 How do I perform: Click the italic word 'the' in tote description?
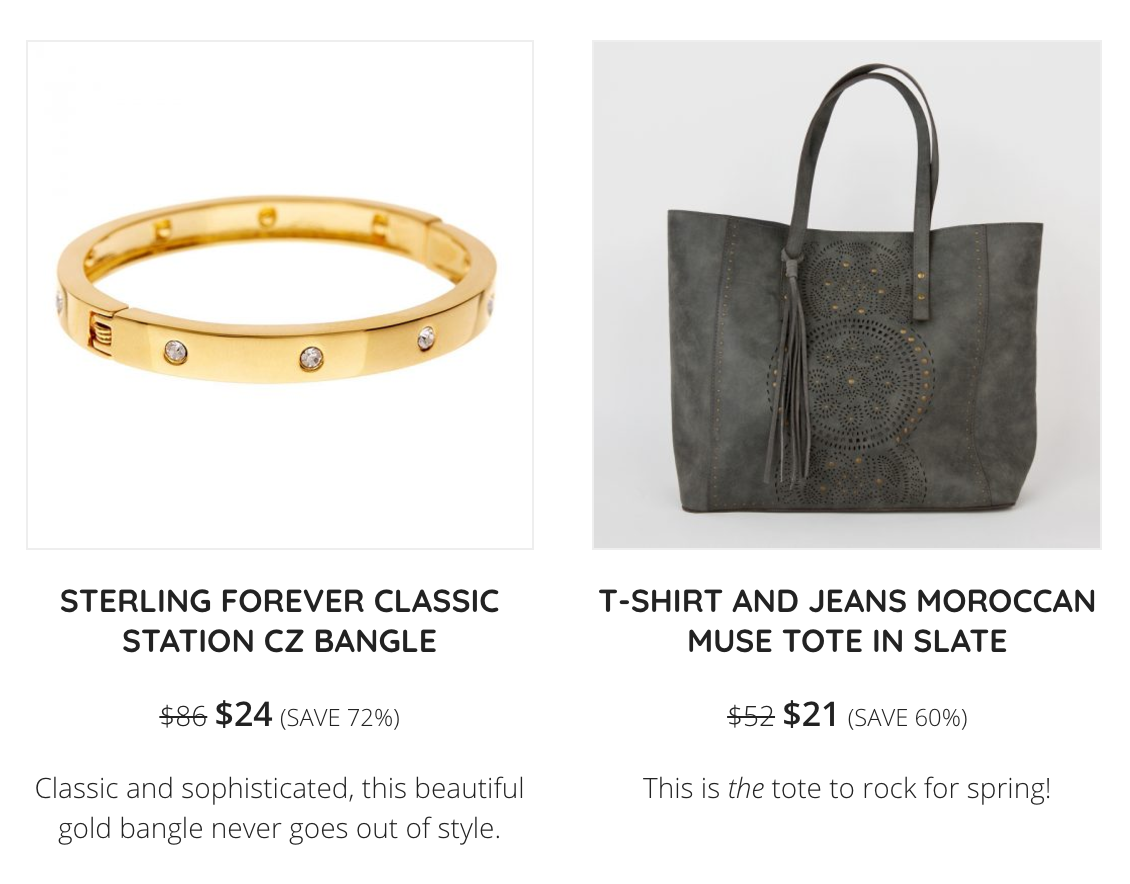pos(746,788)
